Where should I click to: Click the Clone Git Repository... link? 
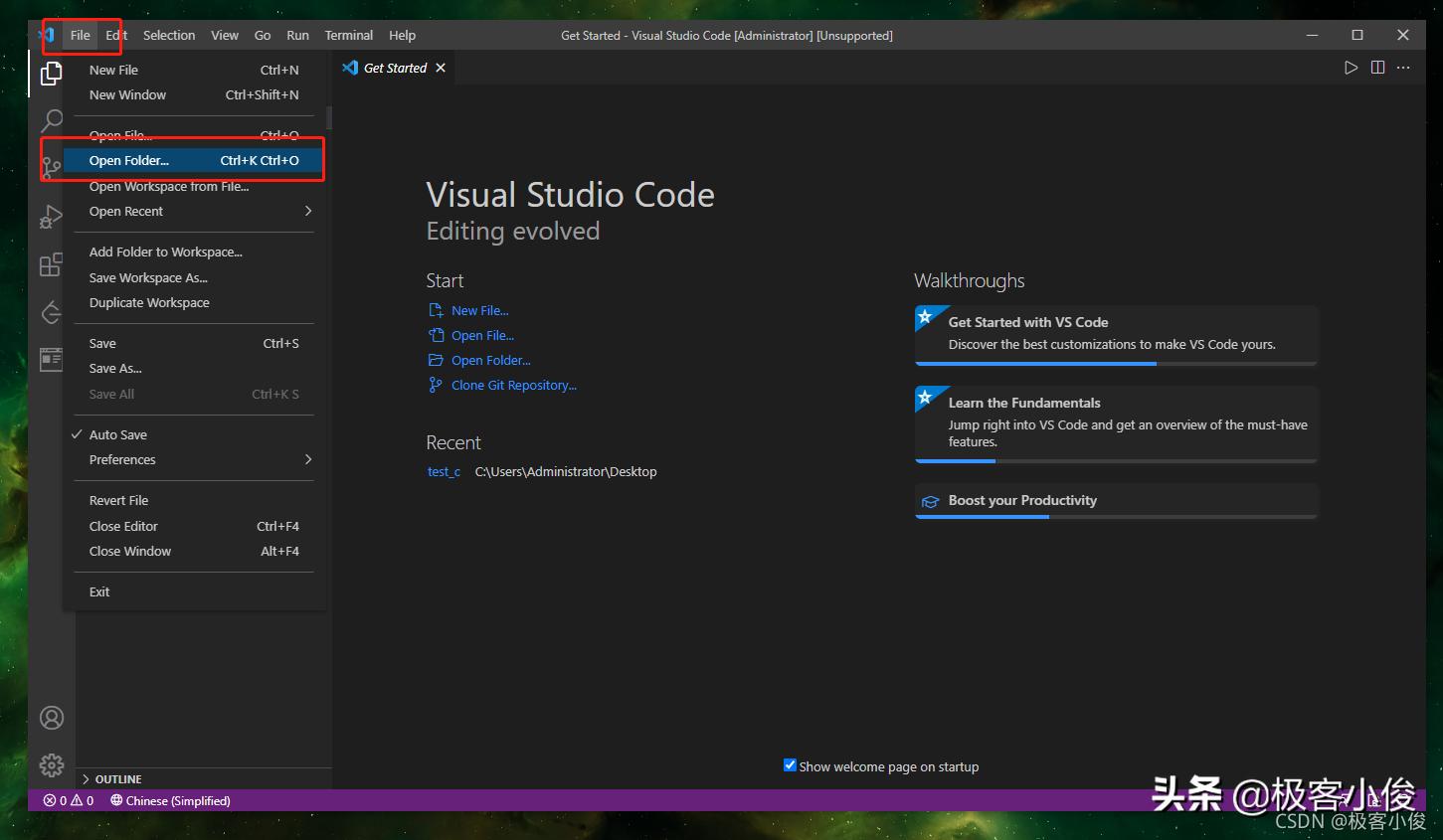point(513,386)
